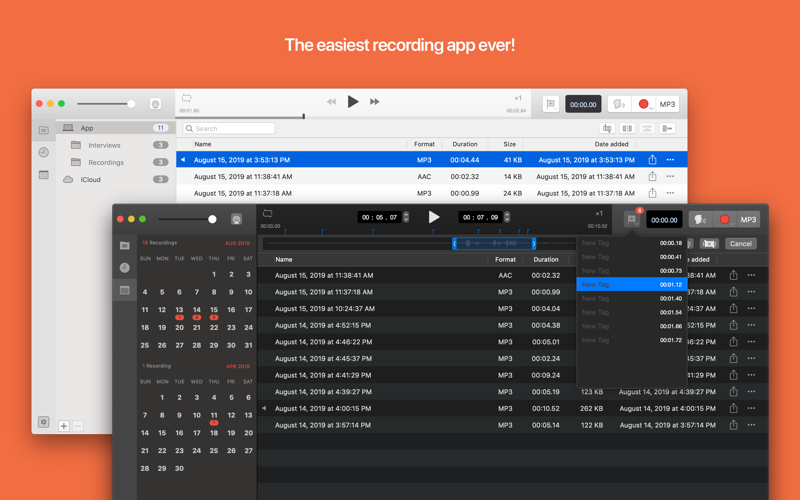The width and height of the screenshot is (800, 500).
Task: Select the New Tag at 00:01.72
Action: coord(632,340)
